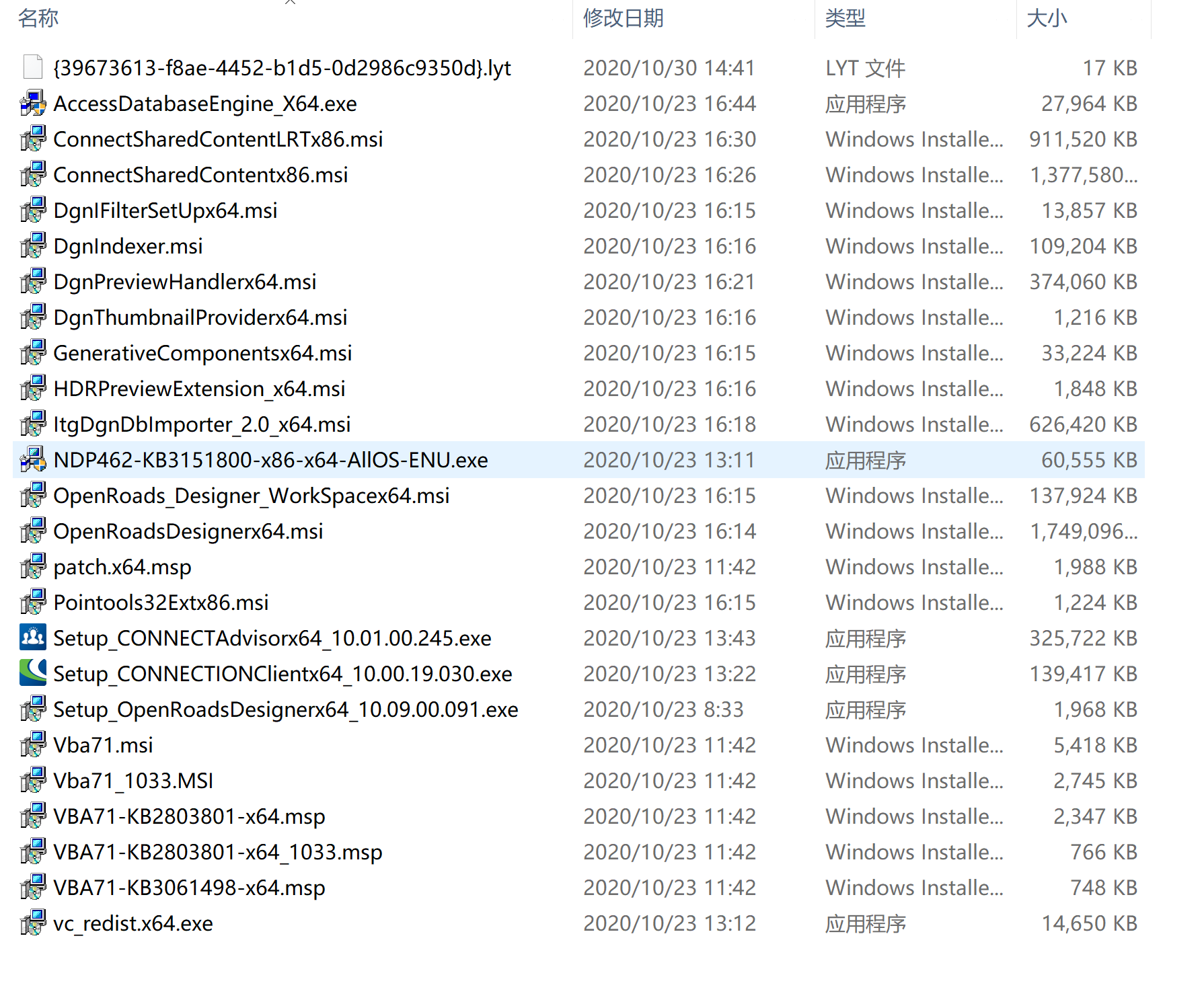
Task: Select file name ConnectSharedContentLRTx86.msi
Action: click(x=218, y=139)
